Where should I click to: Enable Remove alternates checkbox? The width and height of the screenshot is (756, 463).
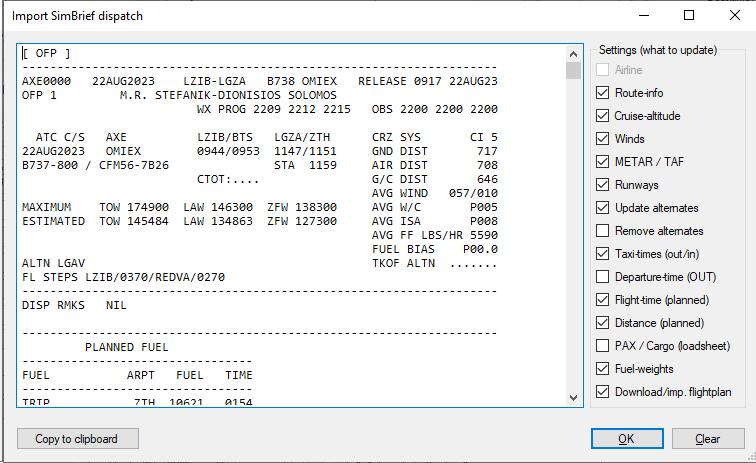click(602, 231)
